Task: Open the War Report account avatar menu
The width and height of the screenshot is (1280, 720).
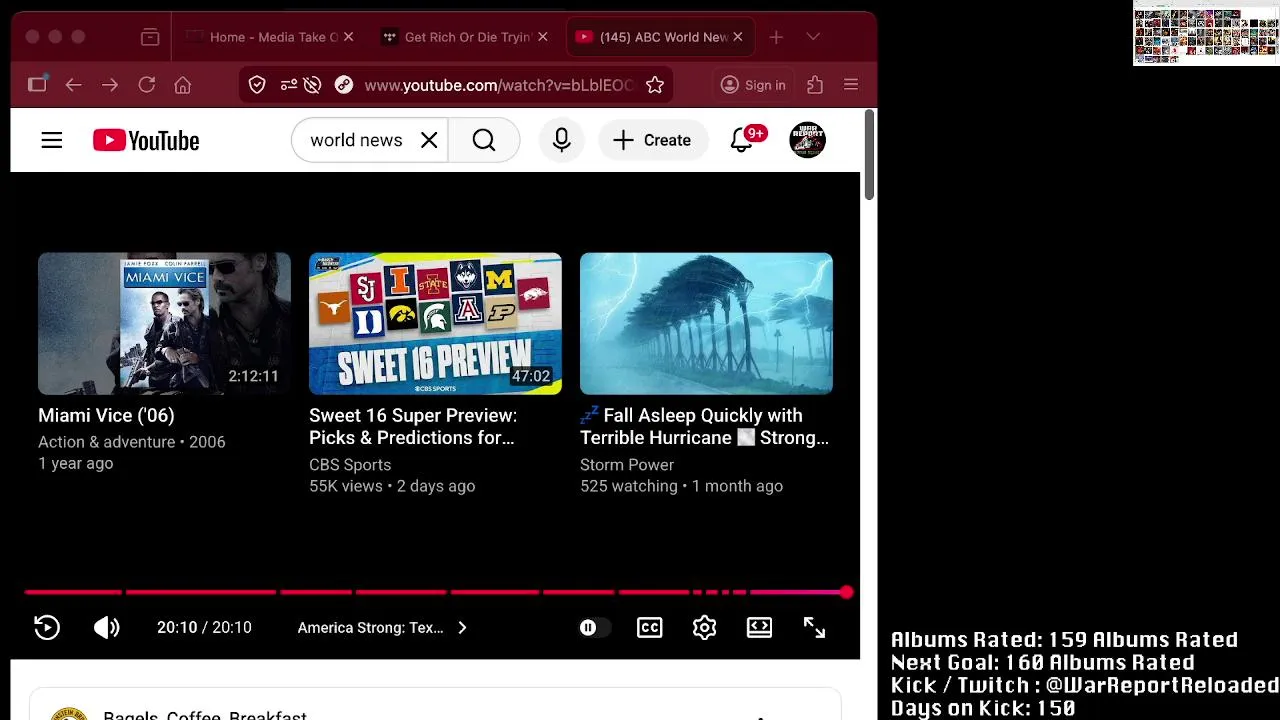Action: [807, 140]
